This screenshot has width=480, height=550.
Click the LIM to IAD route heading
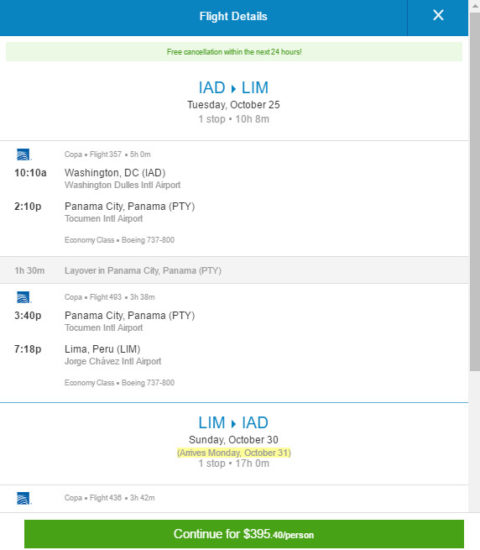[233, 423]
